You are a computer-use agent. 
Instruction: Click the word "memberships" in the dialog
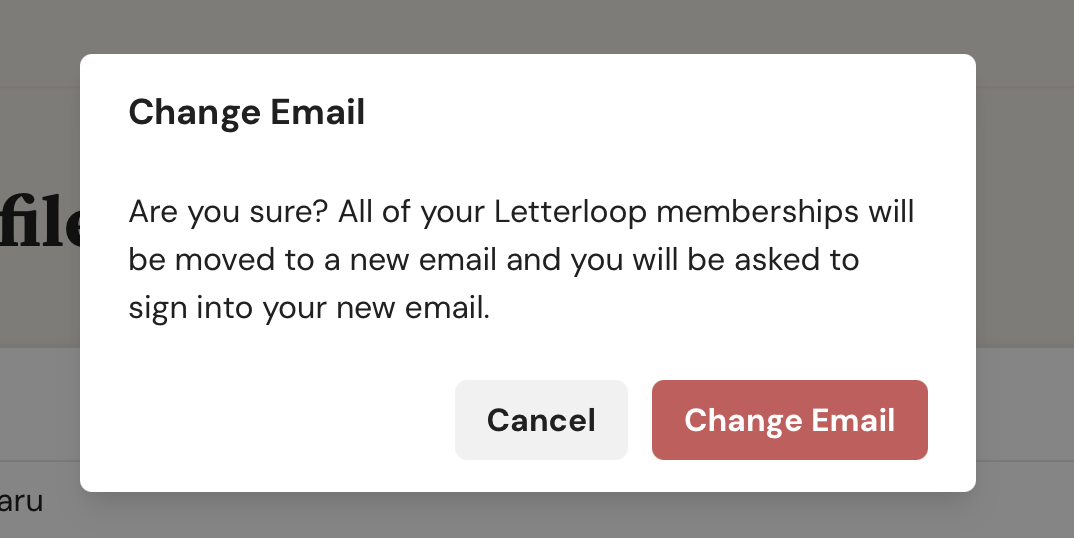click(757, 211)
